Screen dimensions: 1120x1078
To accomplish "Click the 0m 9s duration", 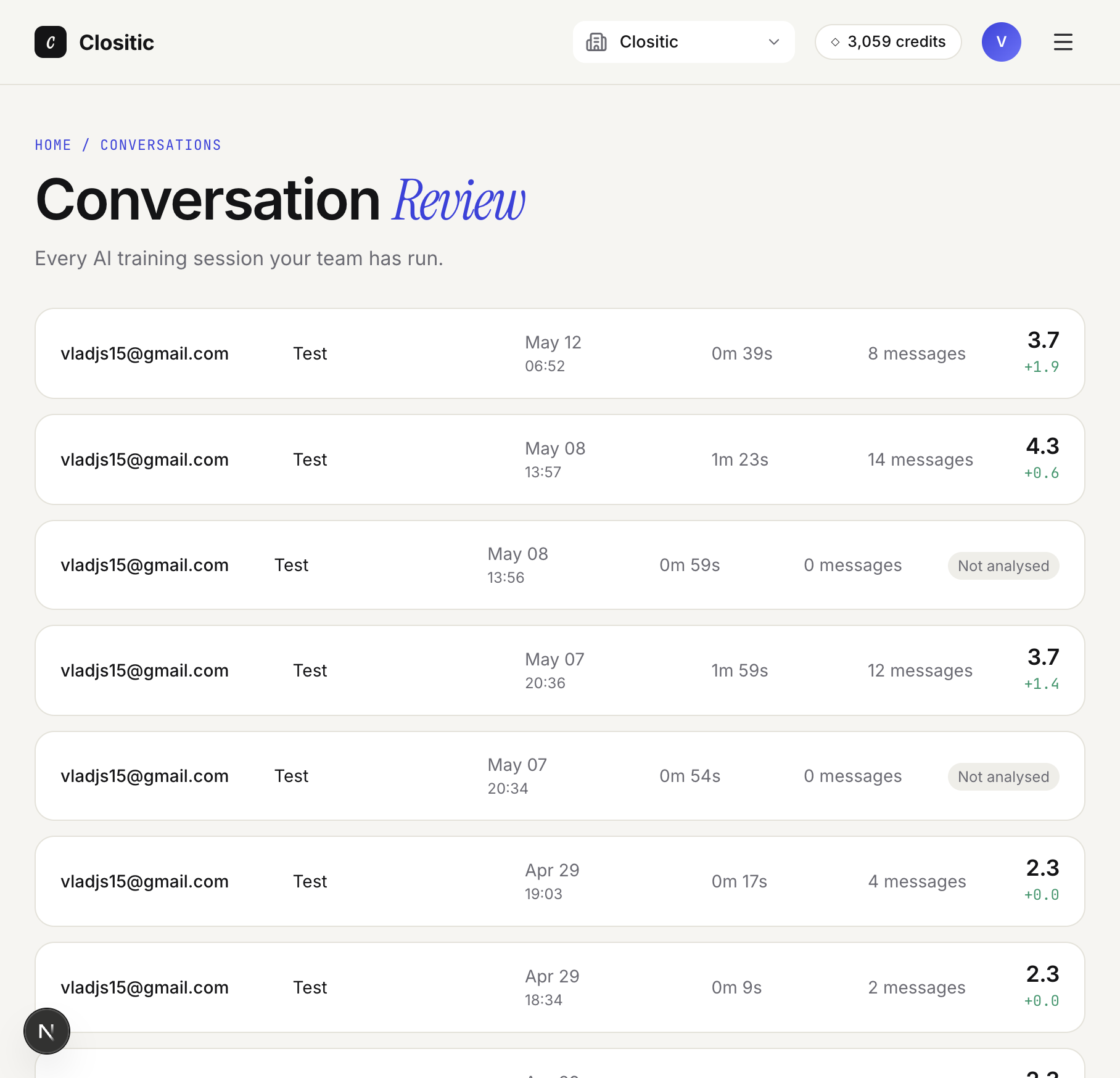I will pyautogui.click(x=736, y=987).
